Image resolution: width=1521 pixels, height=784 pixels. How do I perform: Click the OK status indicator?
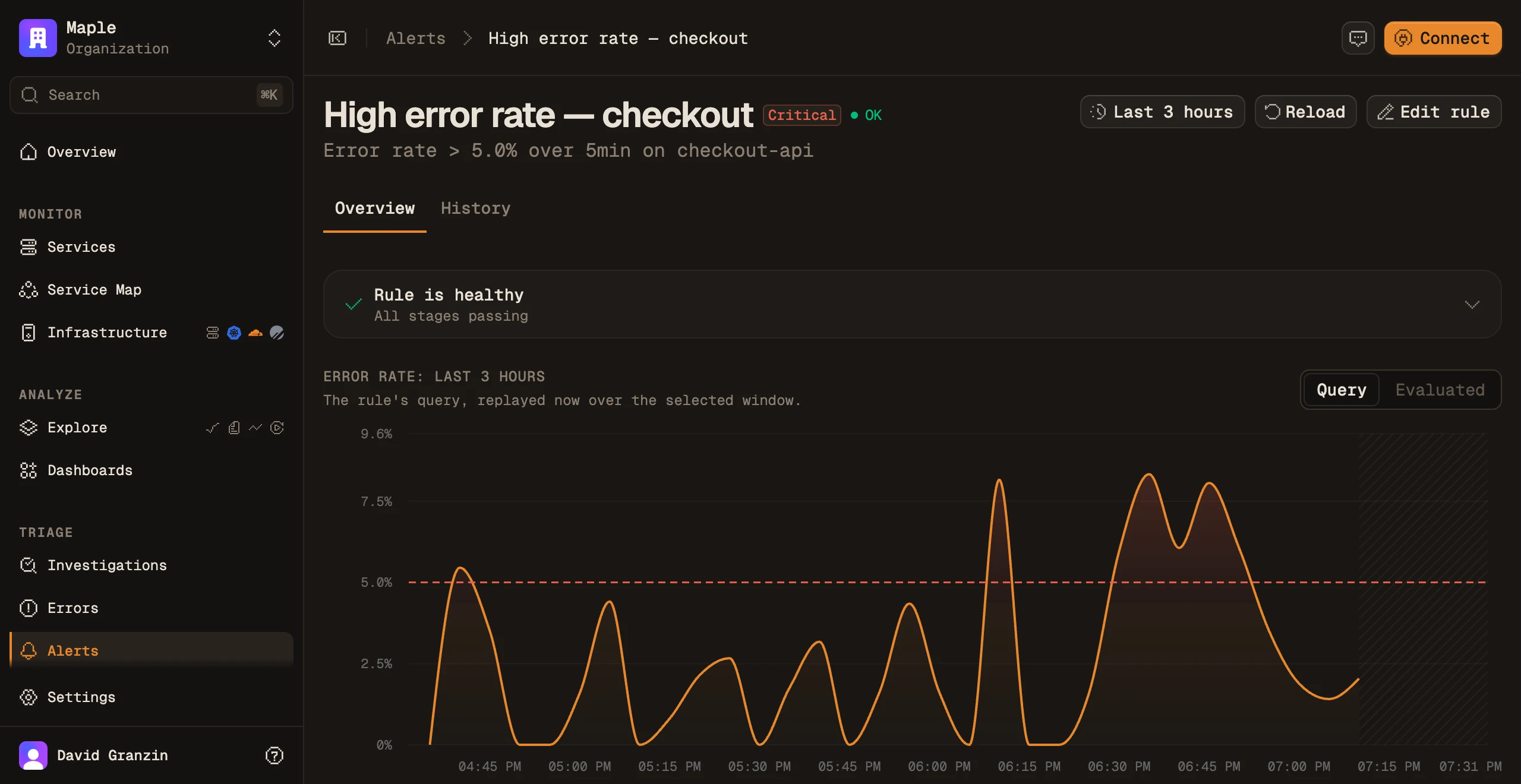866,115
